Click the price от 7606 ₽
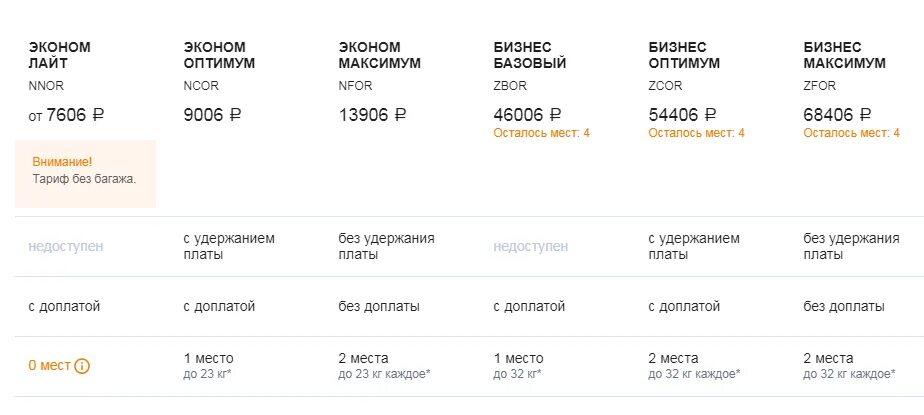The image size is (924, 415). [66, 114]
